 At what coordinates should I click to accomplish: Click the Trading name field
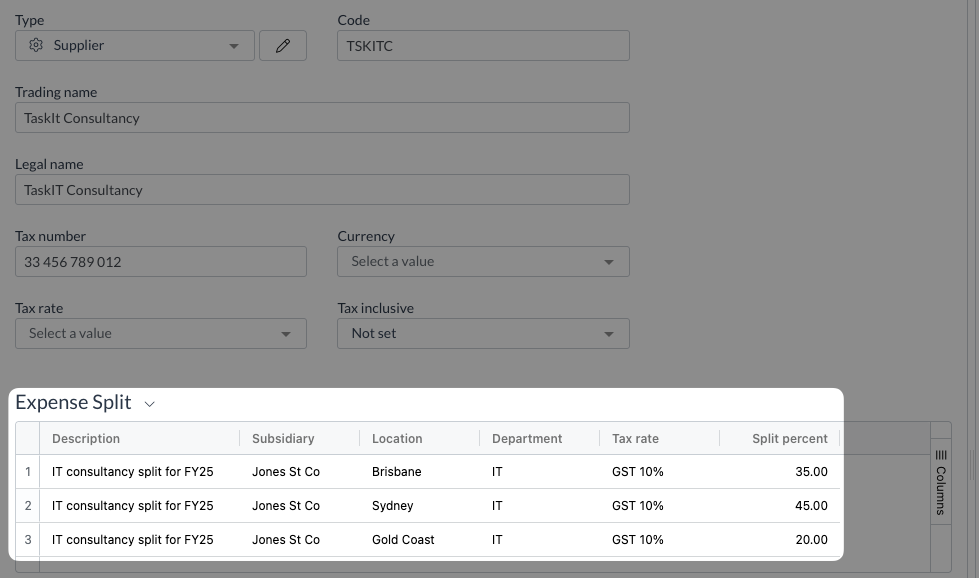pyautogui.click(x=322, y=117)
